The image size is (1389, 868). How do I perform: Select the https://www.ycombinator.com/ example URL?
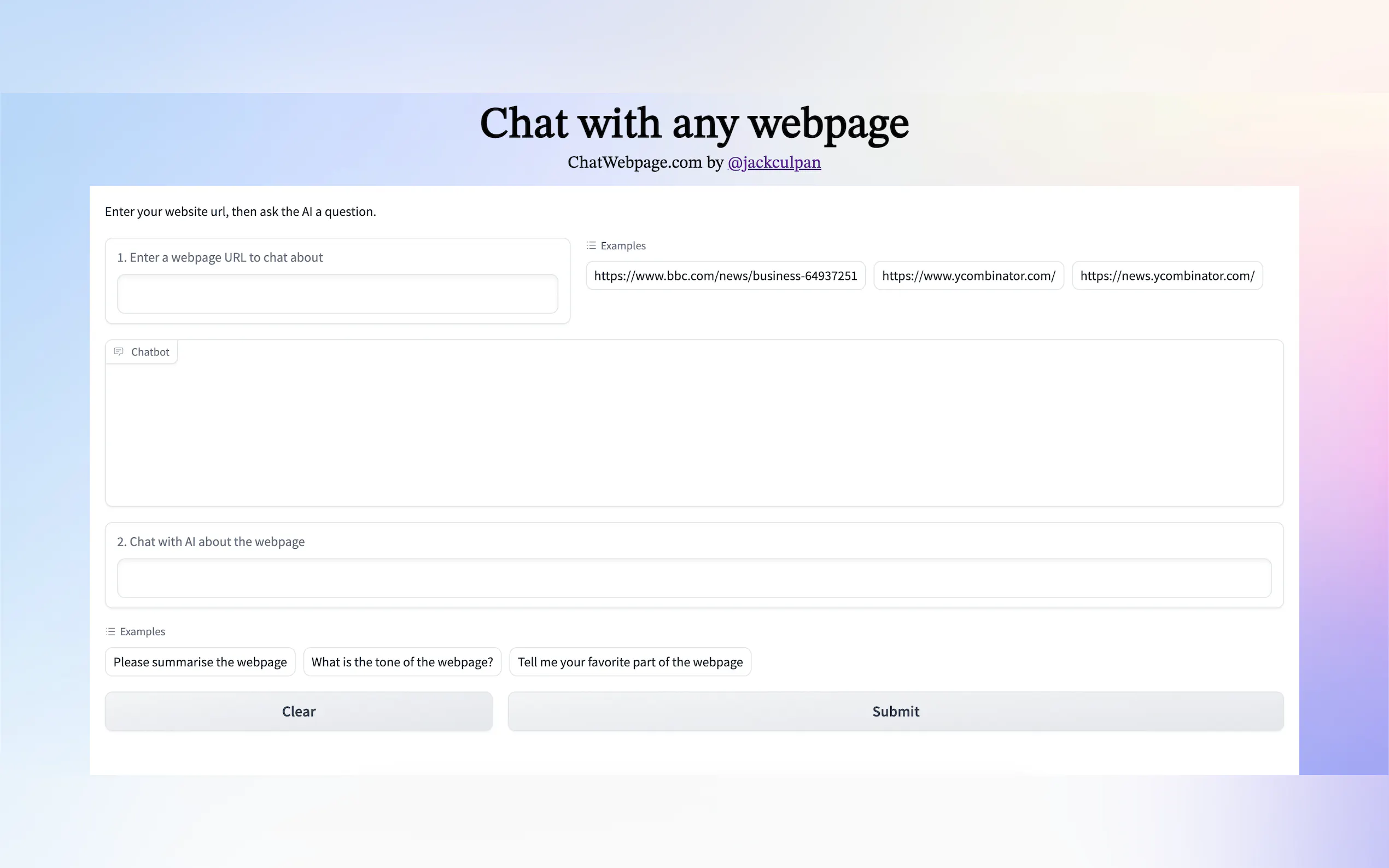[x=968, y=275]
